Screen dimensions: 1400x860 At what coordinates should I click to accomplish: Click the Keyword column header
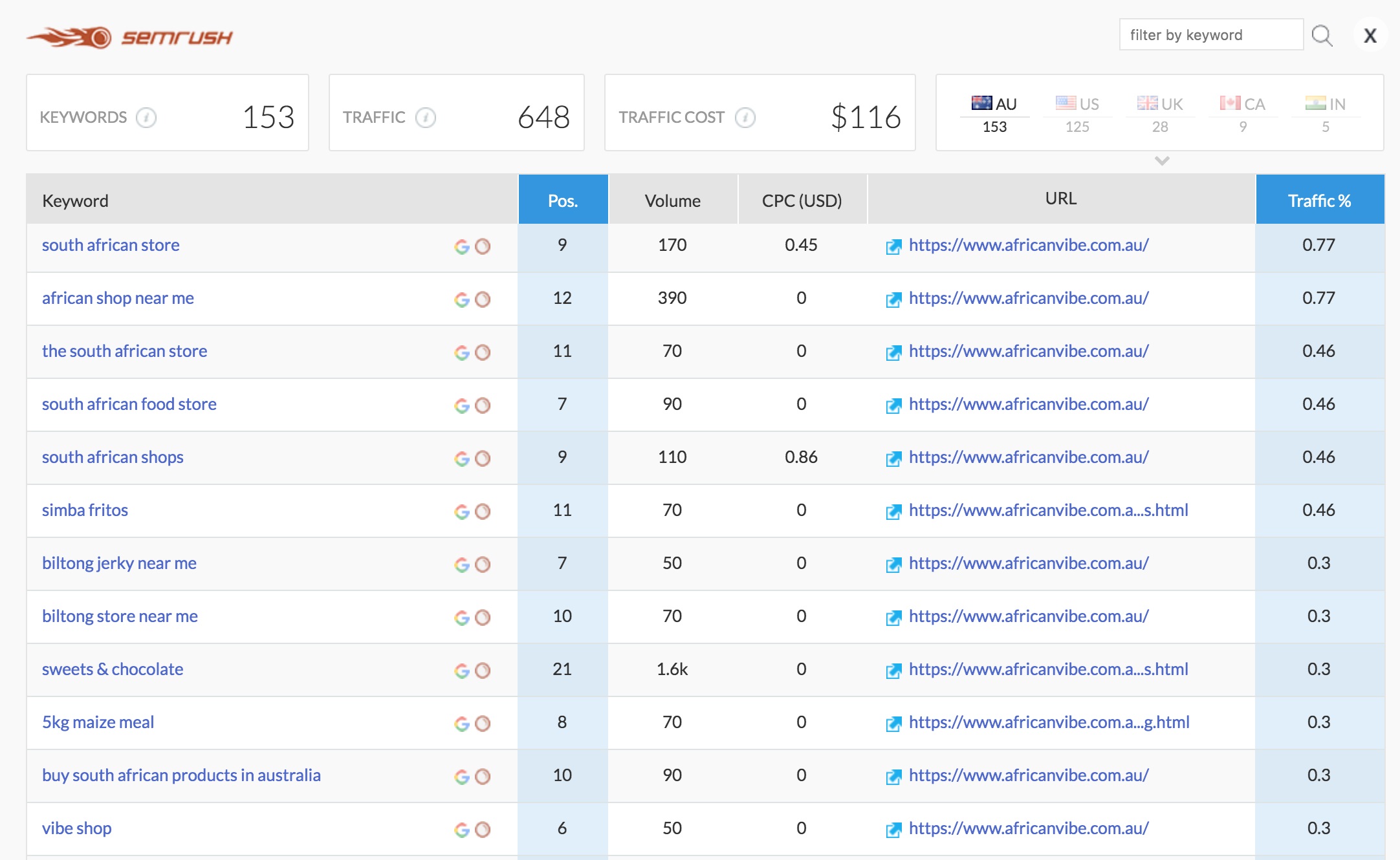[x=272, y=200]
